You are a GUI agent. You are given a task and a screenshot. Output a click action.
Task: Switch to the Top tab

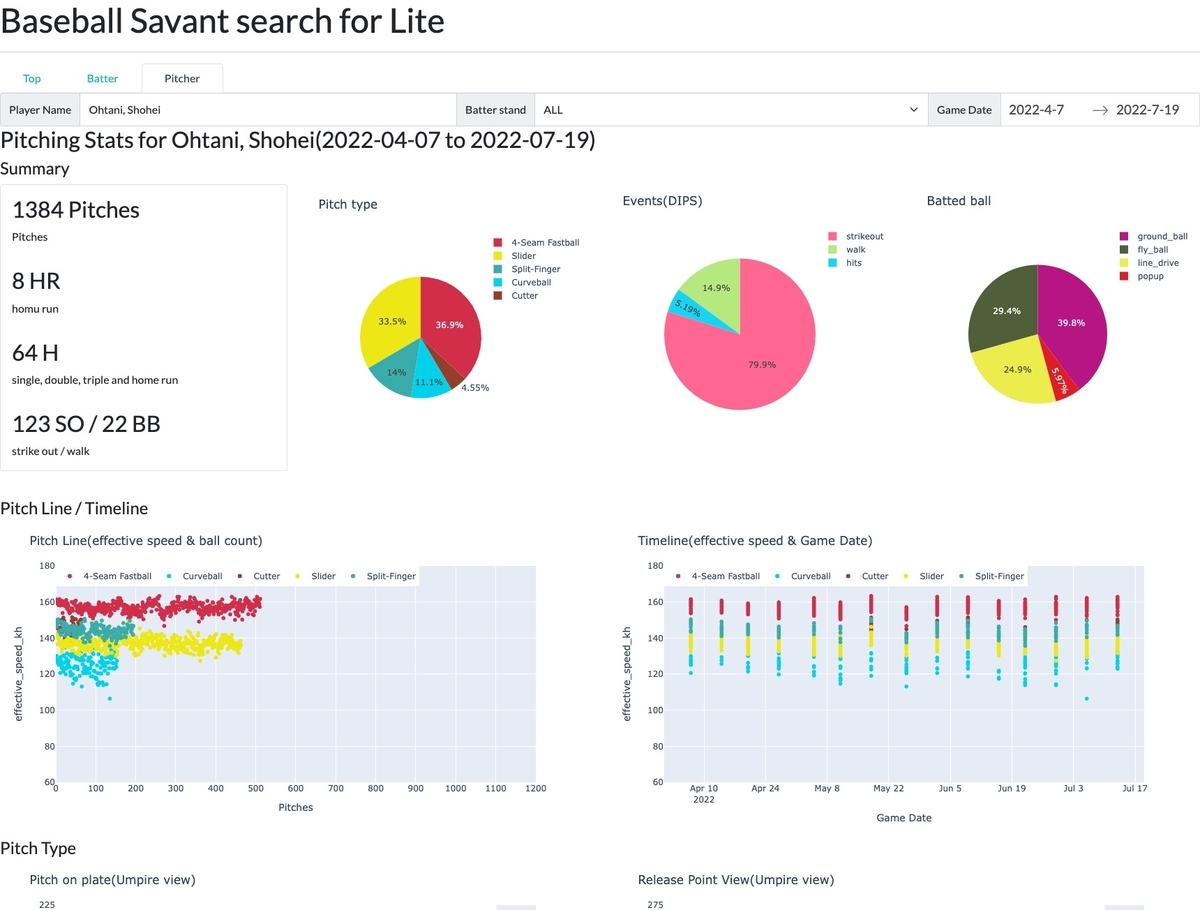point(32,78)
